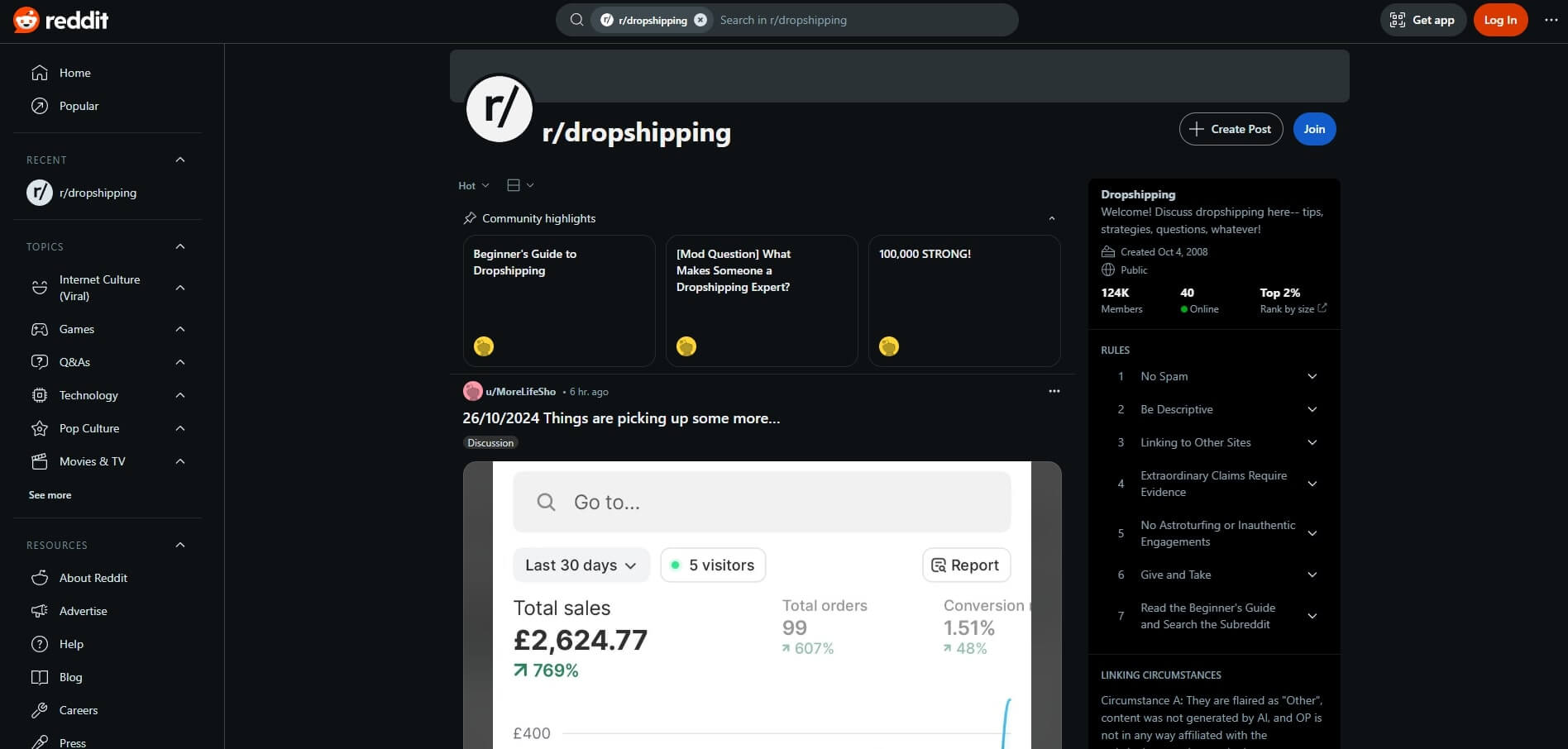Click the search magnifier icon

576,20
